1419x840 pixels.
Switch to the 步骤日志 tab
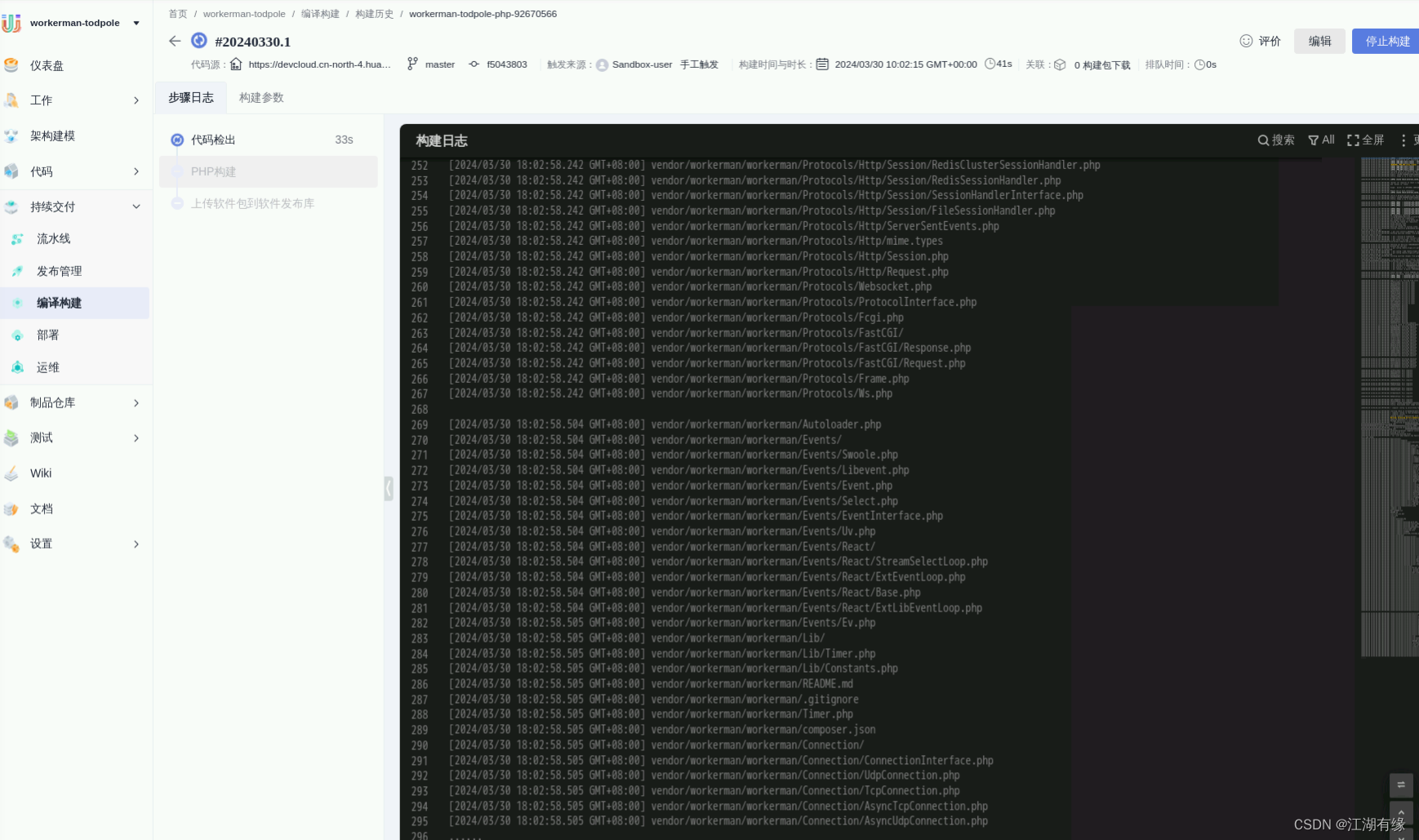(x=191, y=97)
